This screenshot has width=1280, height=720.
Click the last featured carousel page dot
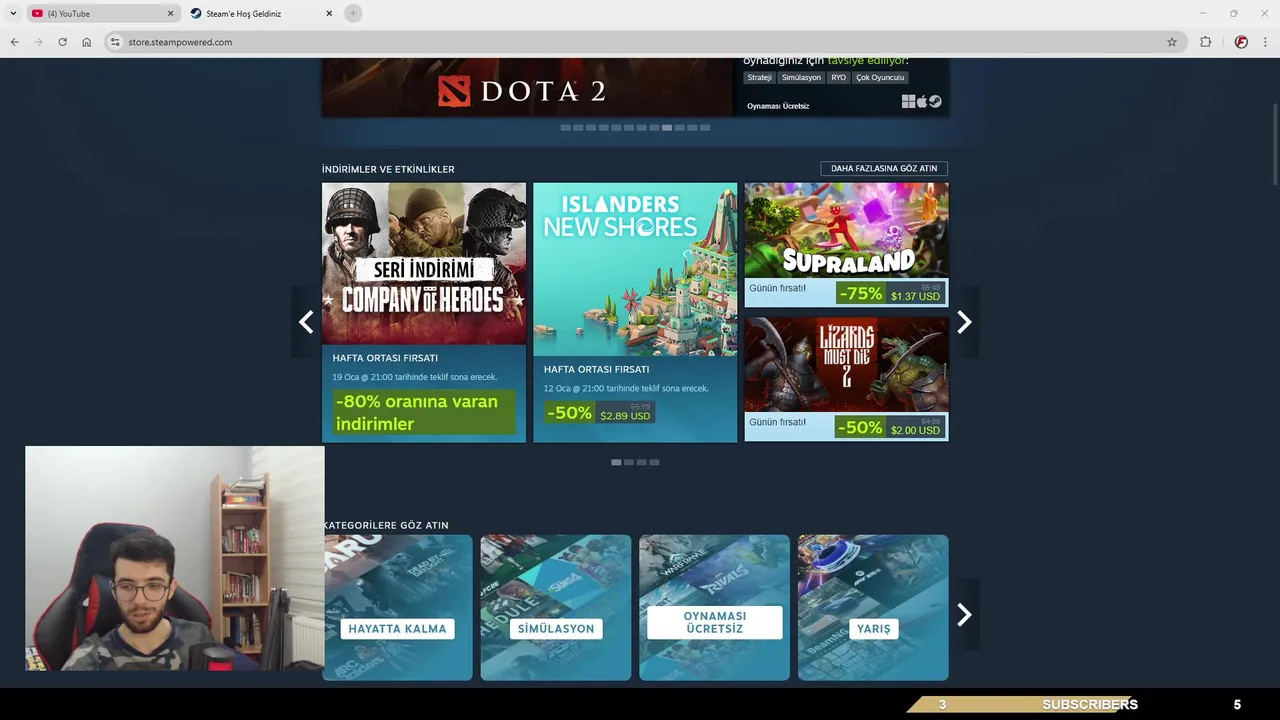point(705,128)
